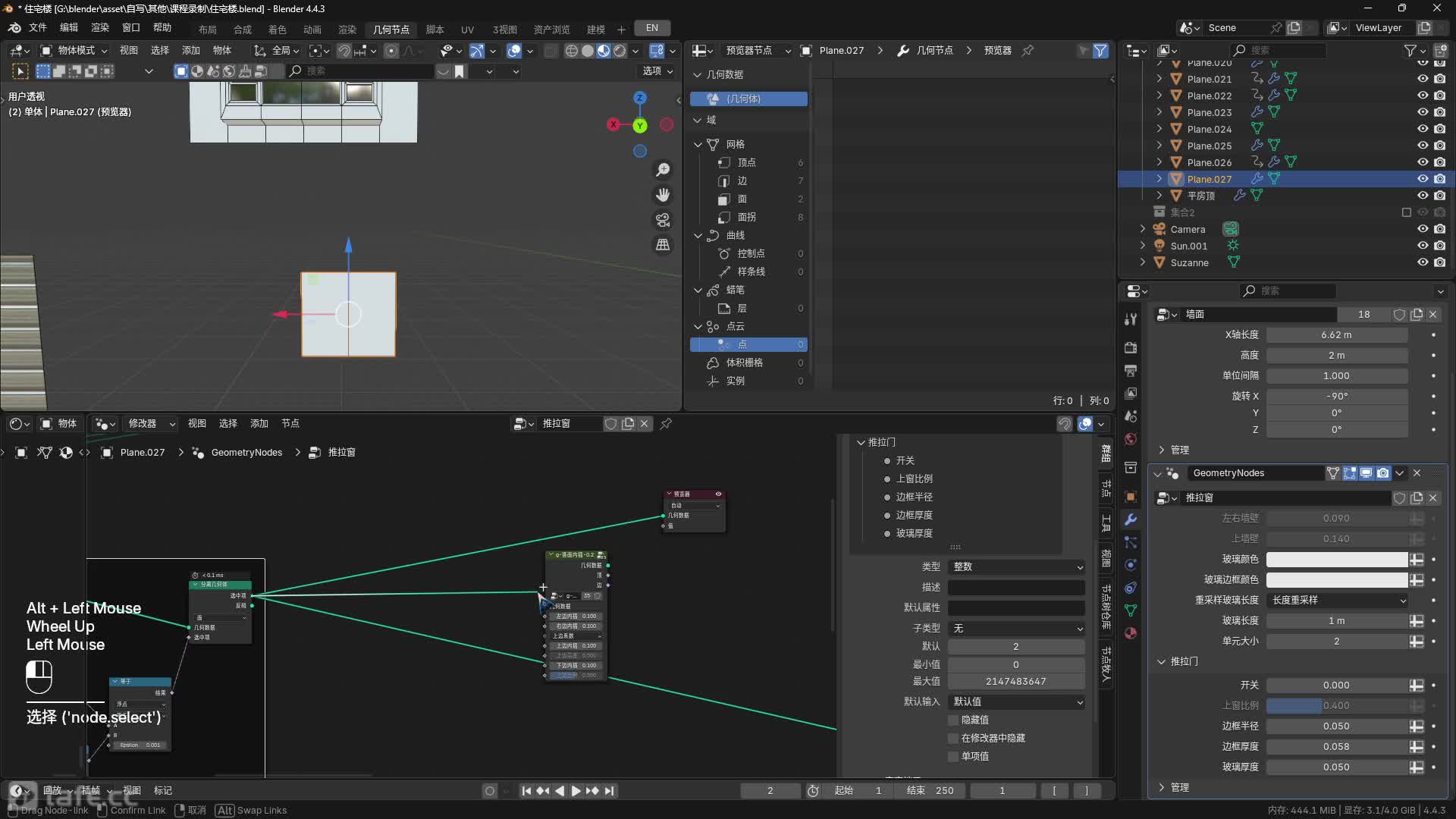
Task: Select rendered viewport shading sphere icon
Action: point(620,51)
